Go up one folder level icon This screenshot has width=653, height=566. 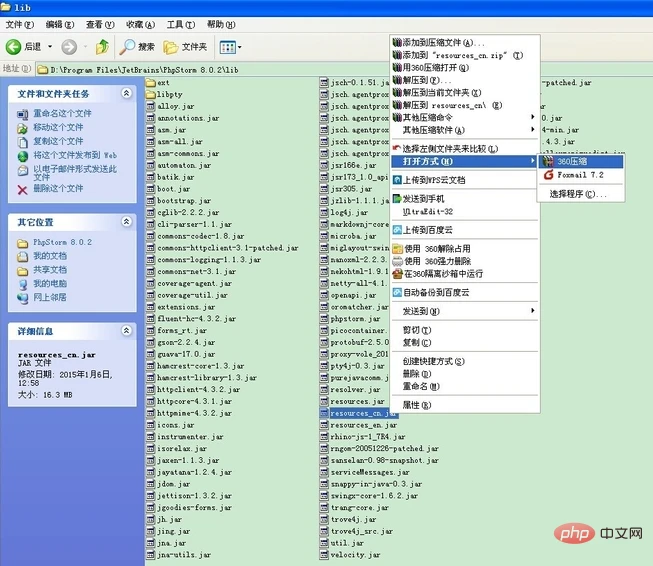[102, 47]
